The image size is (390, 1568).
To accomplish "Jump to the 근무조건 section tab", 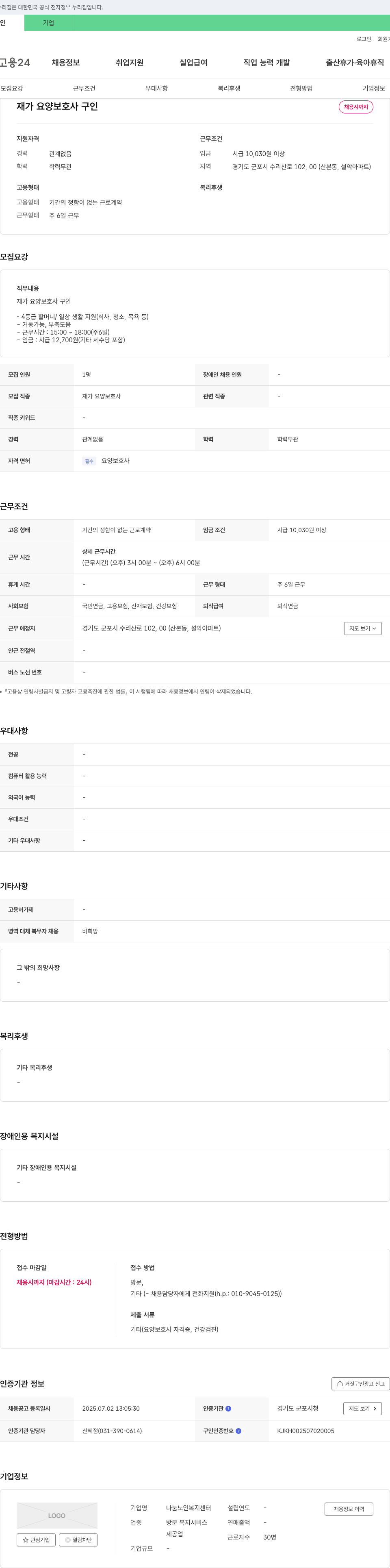I will [x=84, y=88].
